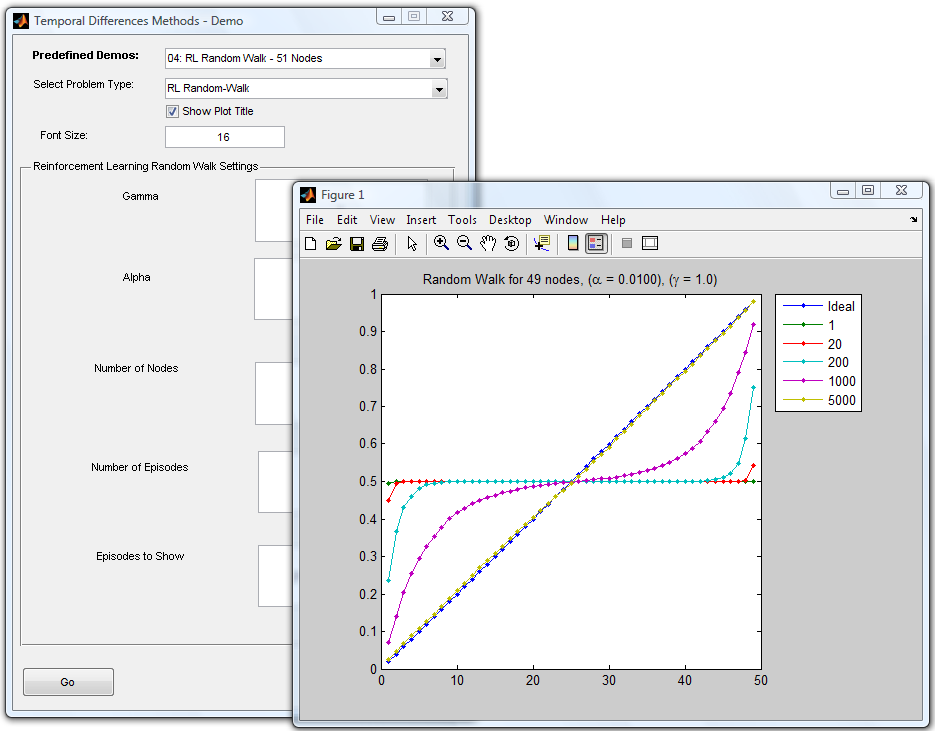Open the Desktop menu in Figure 1
This screenshot has width=935, height=731.
pos(510,220)
